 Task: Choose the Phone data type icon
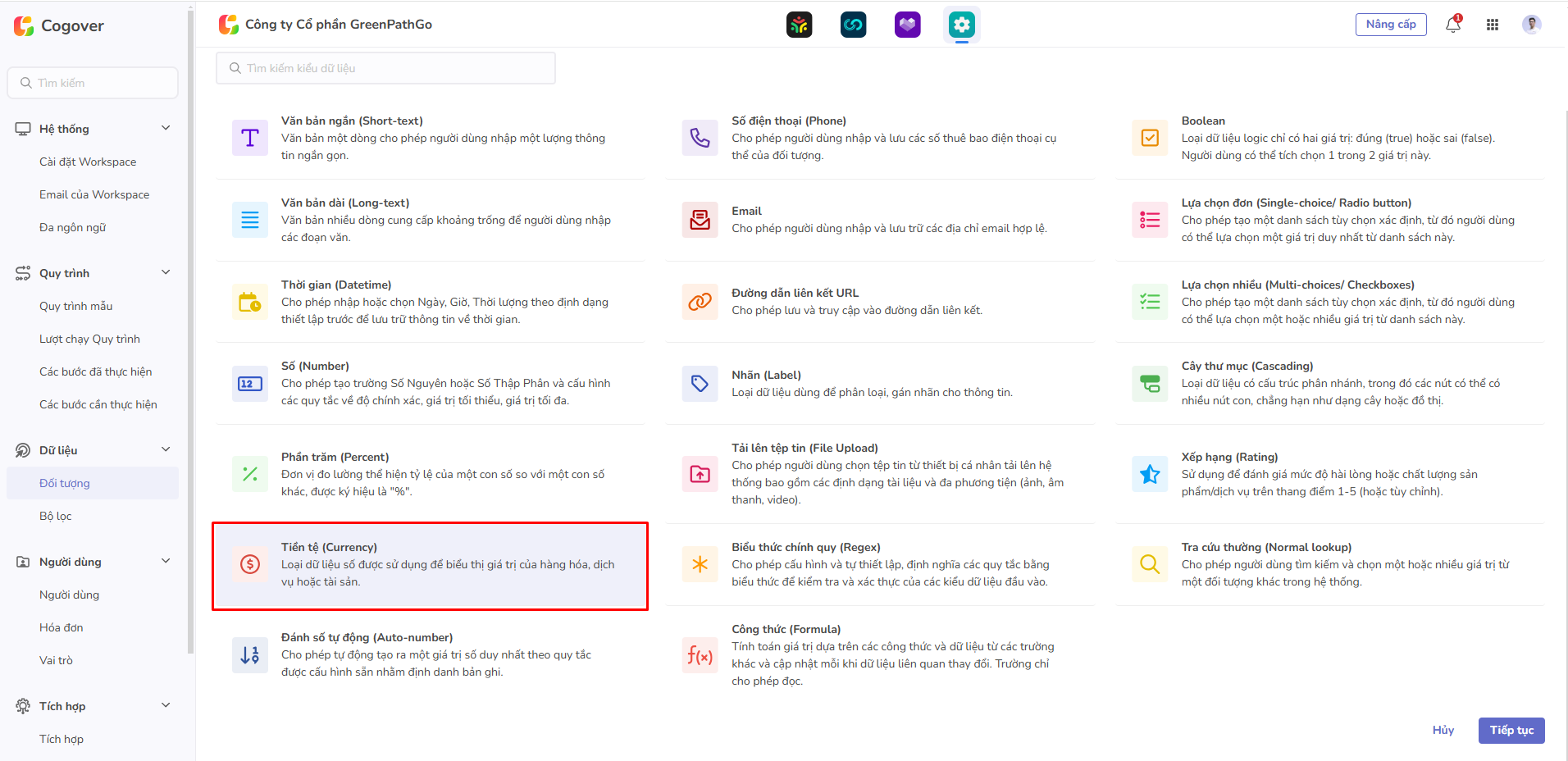700,138
